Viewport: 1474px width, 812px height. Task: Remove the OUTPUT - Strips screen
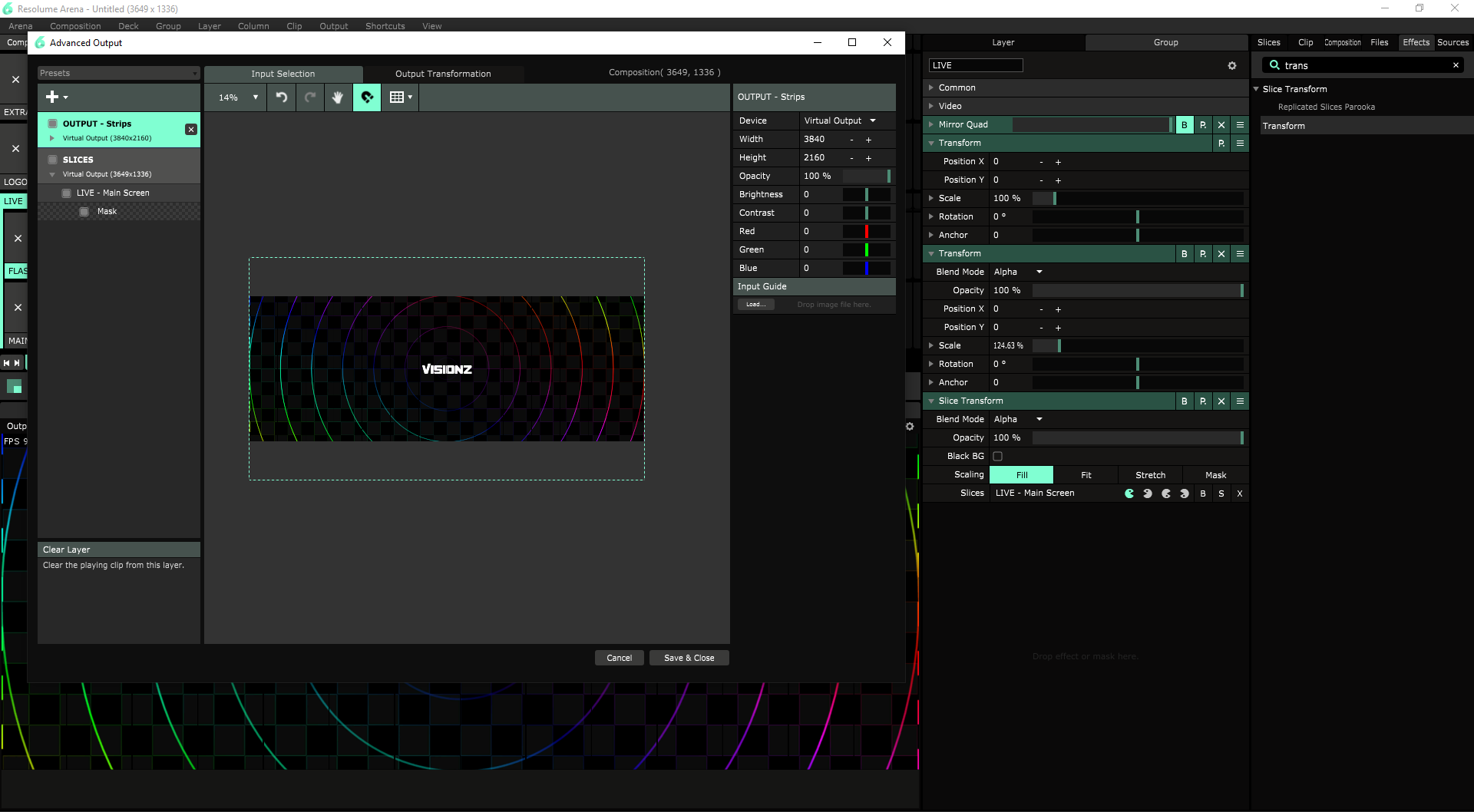[x=191, y=130]
